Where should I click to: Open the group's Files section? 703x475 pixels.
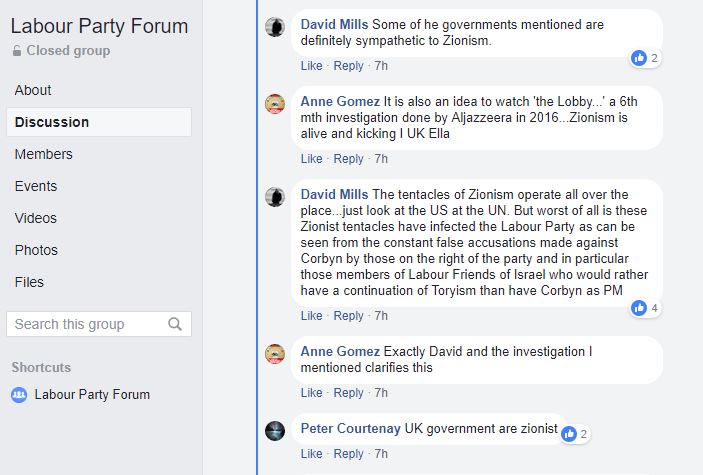(30, 282)
